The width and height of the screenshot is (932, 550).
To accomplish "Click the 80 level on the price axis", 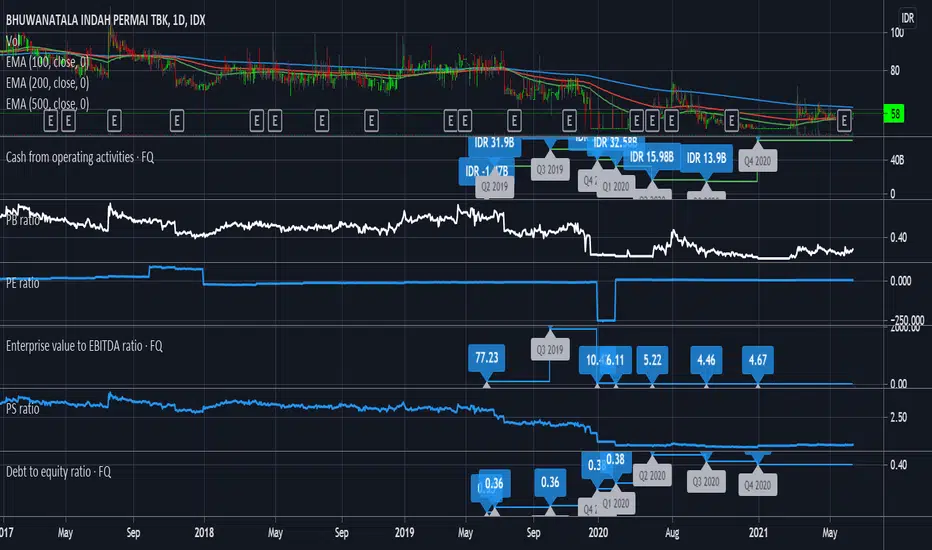I will (895, 71).
